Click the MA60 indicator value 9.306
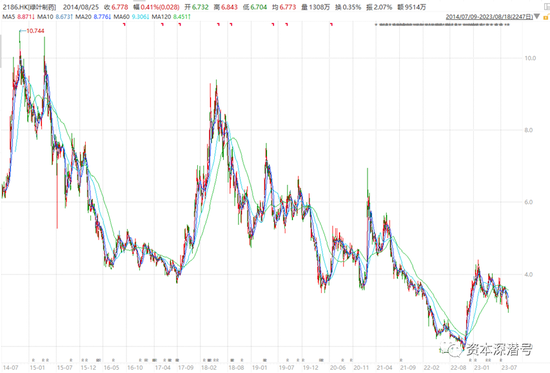This screenshot has width=550, height=373. [x=141, y=16]
